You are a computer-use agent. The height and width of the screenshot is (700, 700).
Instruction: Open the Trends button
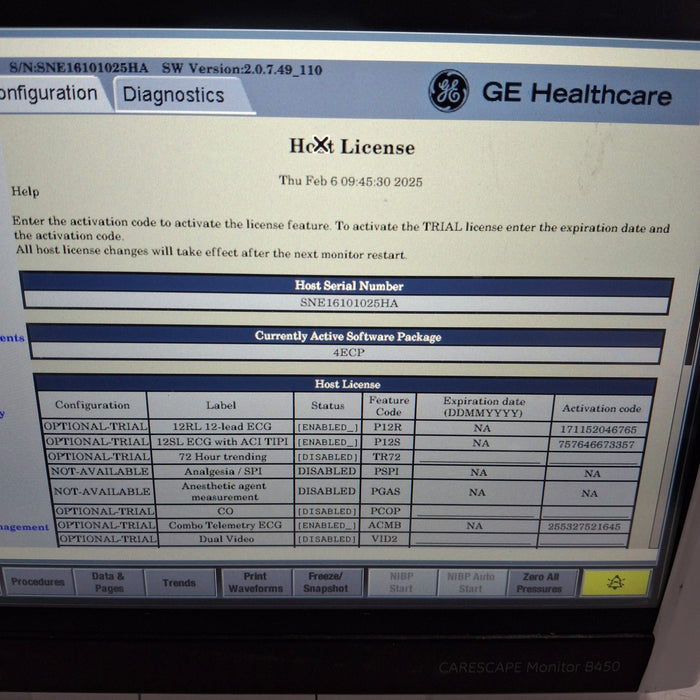click(x=179, y=583)
